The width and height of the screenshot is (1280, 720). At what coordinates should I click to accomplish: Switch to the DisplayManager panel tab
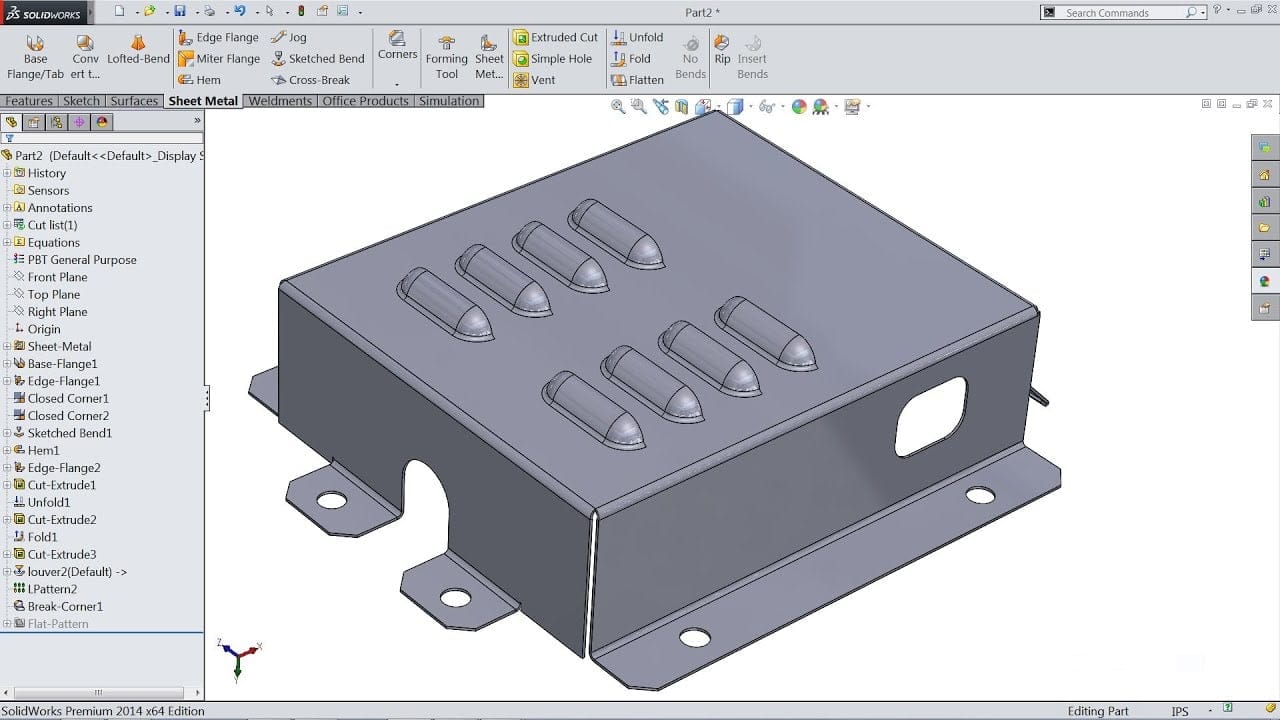pos(101,122)
